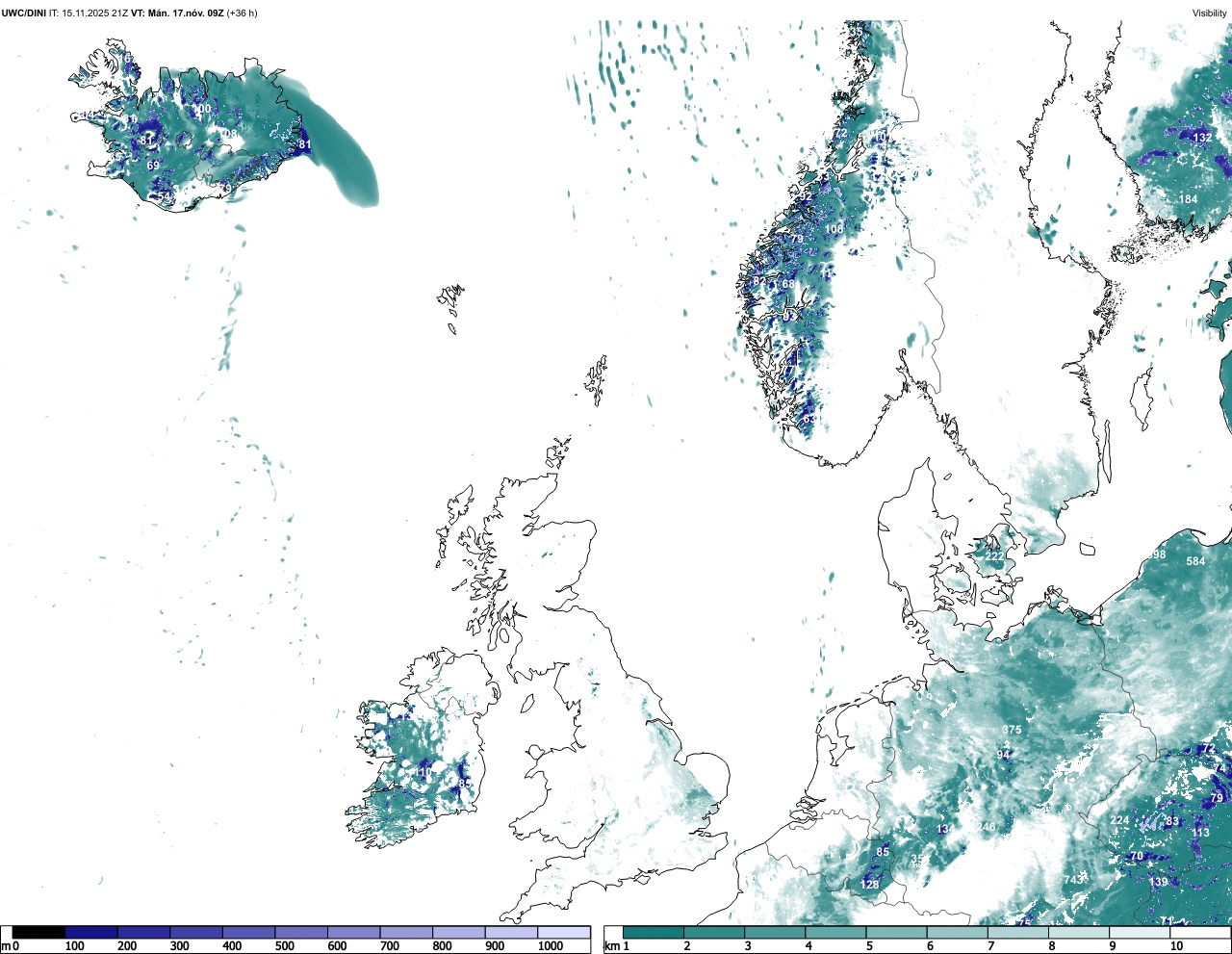Click the '128' visibility value on map
Image resolution: width=1232 pixels, height=954 pixels.
[x=869, y=885]
